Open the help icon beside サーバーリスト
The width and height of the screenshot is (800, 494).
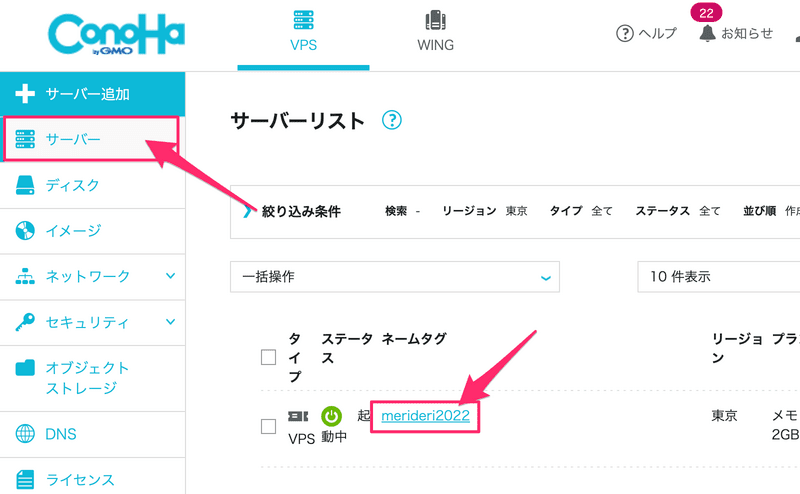392,120
